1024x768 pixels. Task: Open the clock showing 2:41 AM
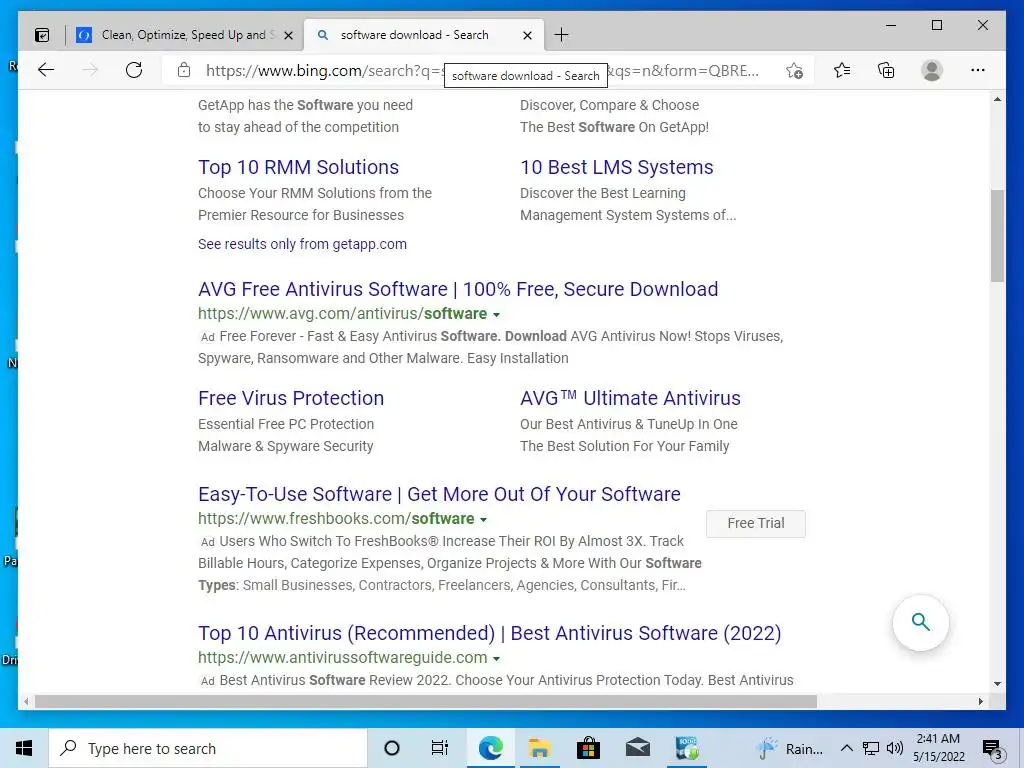coord(938,748)
